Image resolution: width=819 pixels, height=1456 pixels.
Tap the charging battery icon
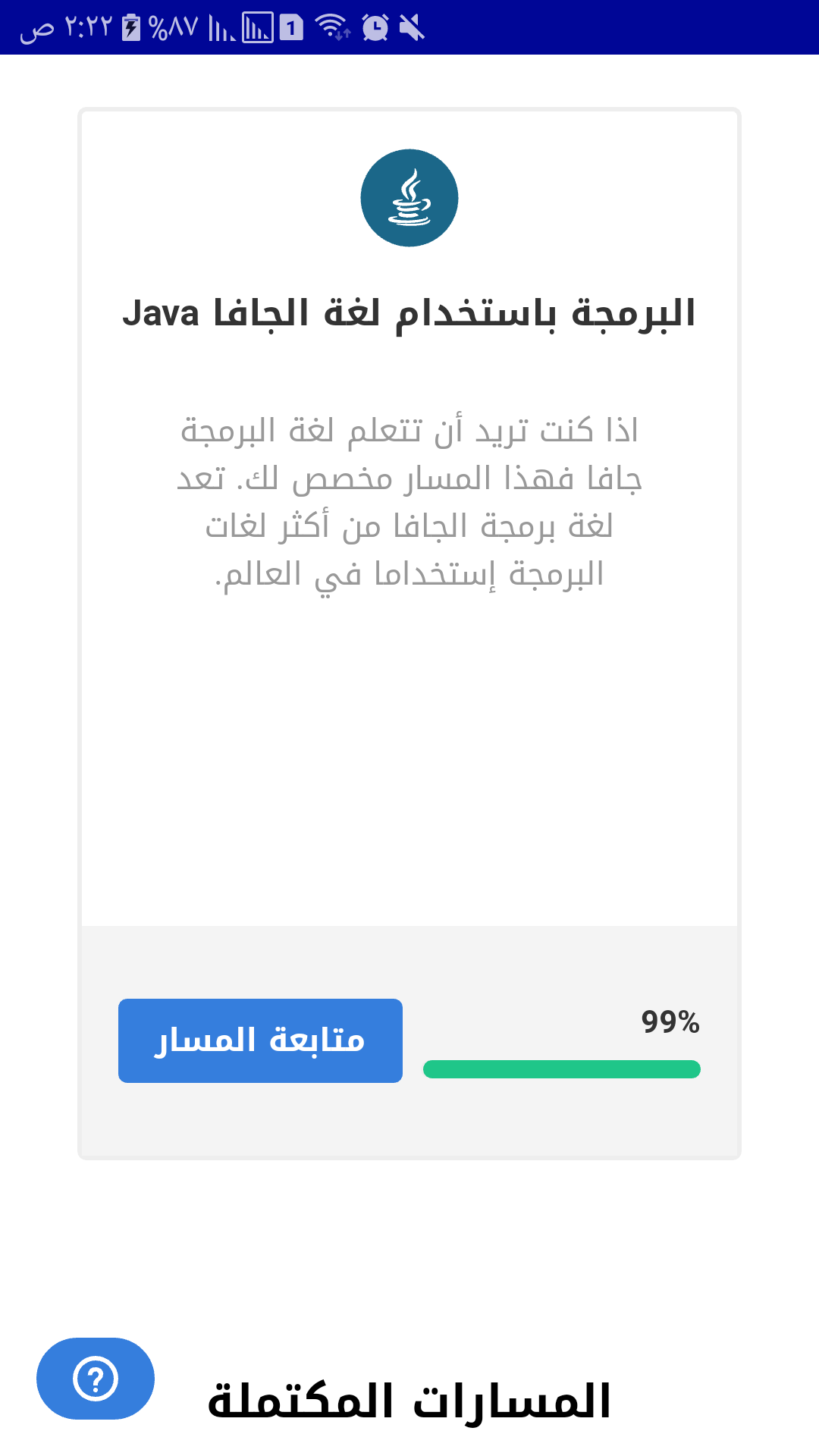coord(132,28)
